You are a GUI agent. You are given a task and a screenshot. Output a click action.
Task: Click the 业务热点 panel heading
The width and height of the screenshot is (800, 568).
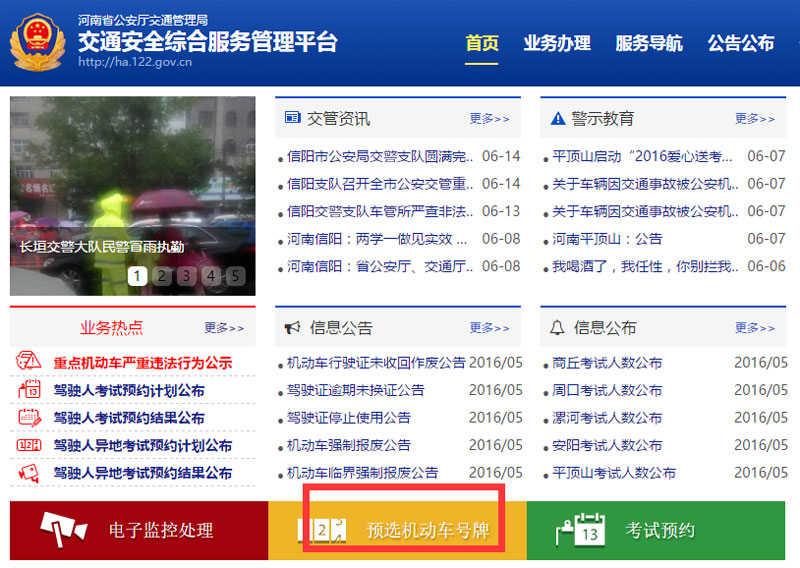point(111,327)
